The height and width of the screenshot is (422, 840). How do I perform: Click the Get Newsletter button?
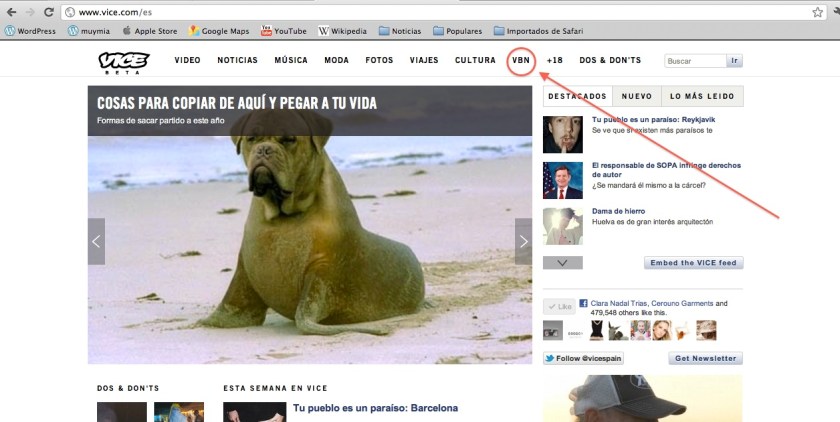pos(705,358)
